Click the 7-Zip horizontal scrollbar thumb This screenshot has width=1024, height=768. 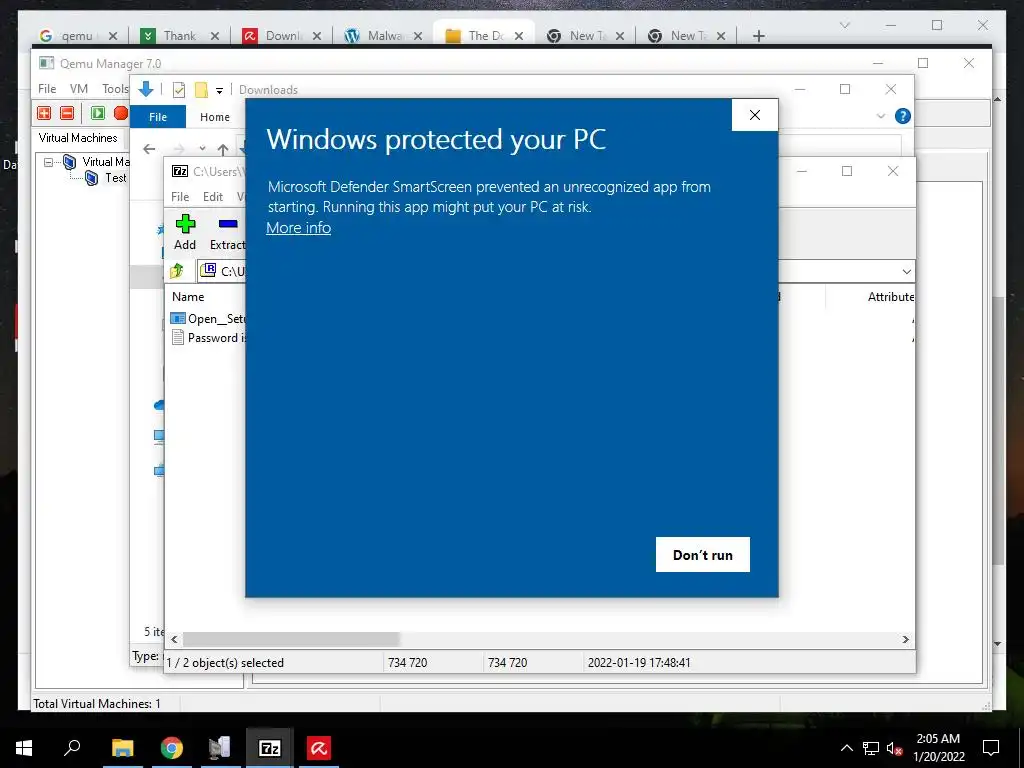[291, 639]
